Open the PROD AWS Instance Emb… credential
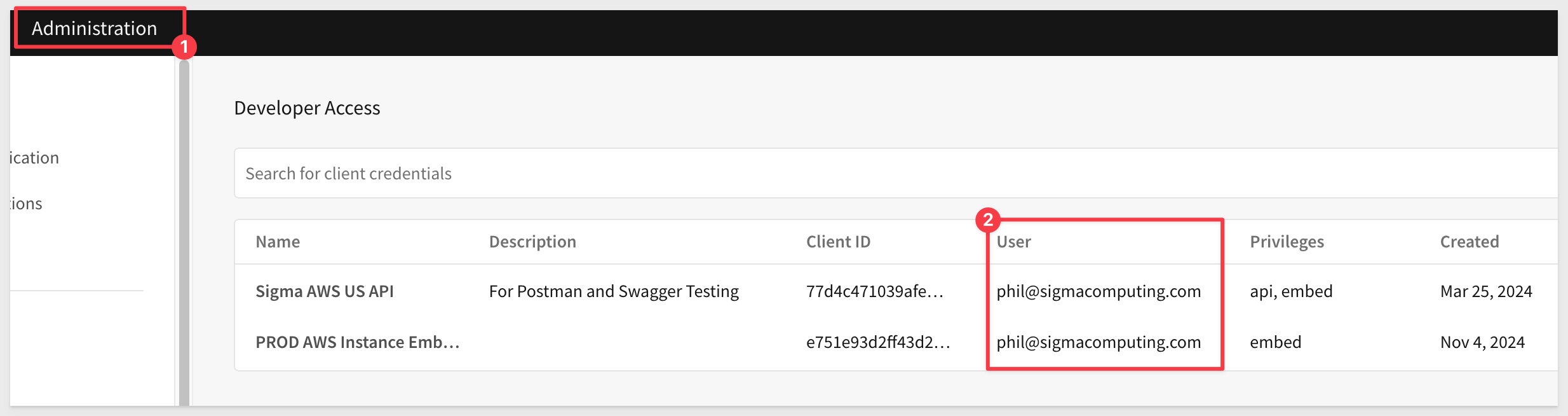Screen dimensions: 1568x416 (357, 342)
